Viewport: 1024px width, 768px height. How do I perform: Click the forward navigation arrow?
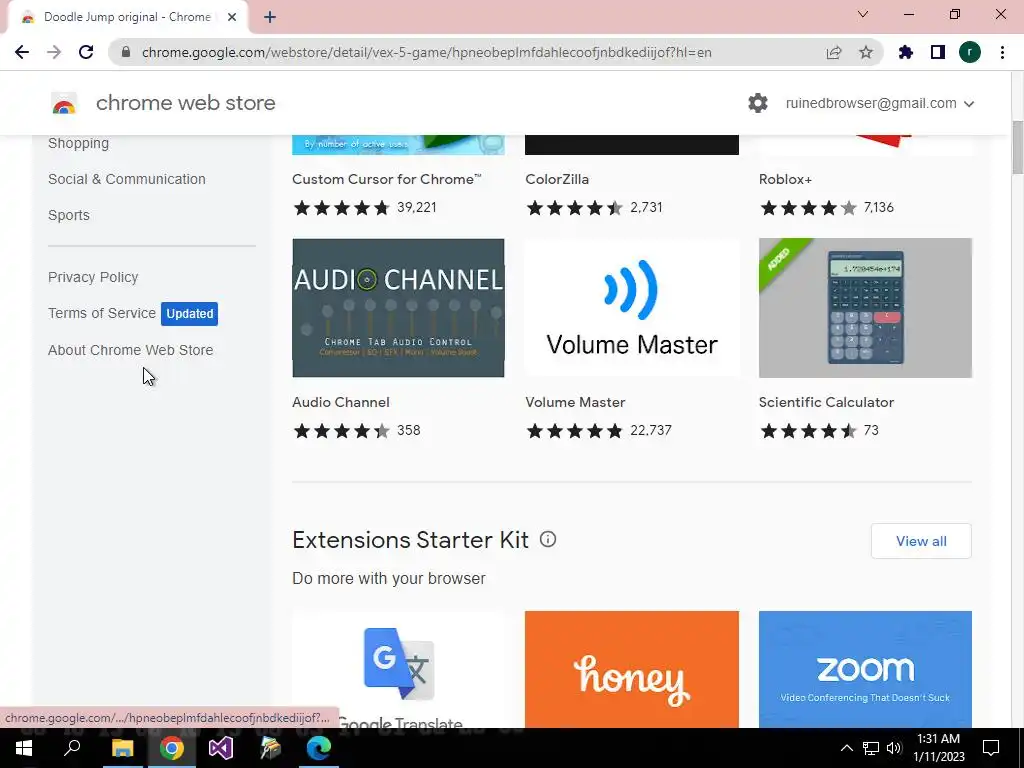(54, 52)
